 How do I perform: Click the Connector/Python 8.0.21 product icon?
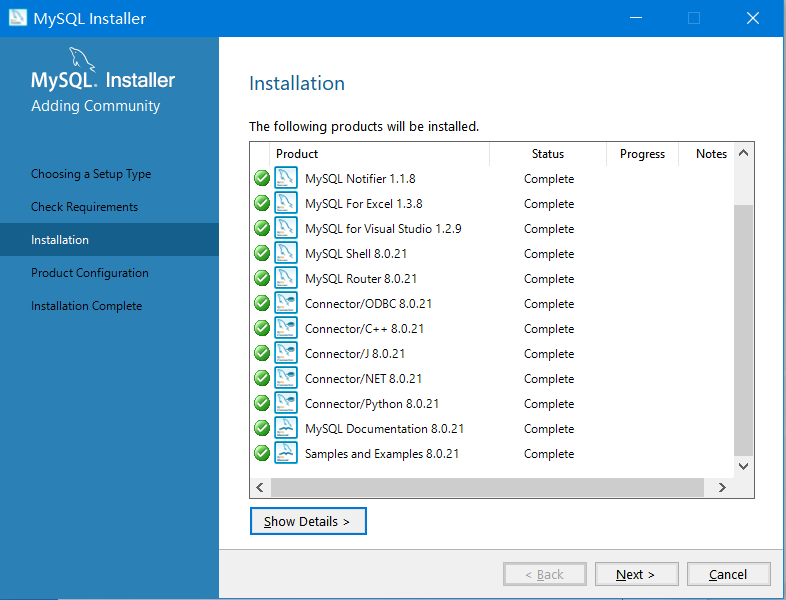pos(286,404)
